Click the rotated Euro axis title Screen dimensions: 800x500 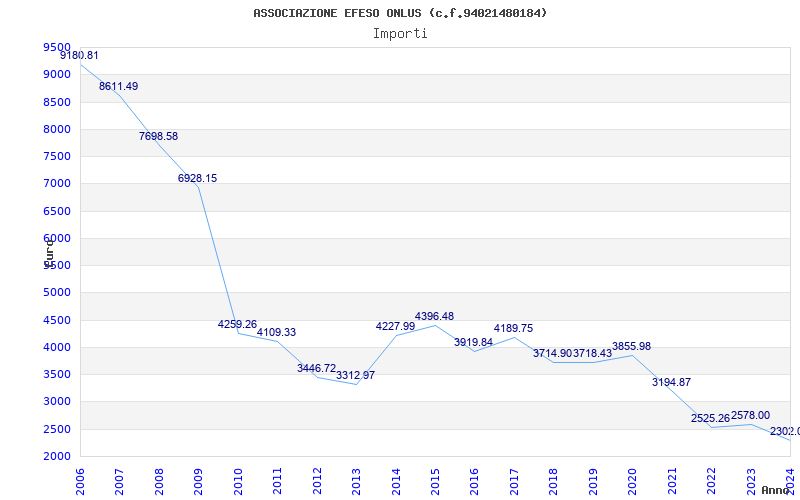(x=49, y=254)
